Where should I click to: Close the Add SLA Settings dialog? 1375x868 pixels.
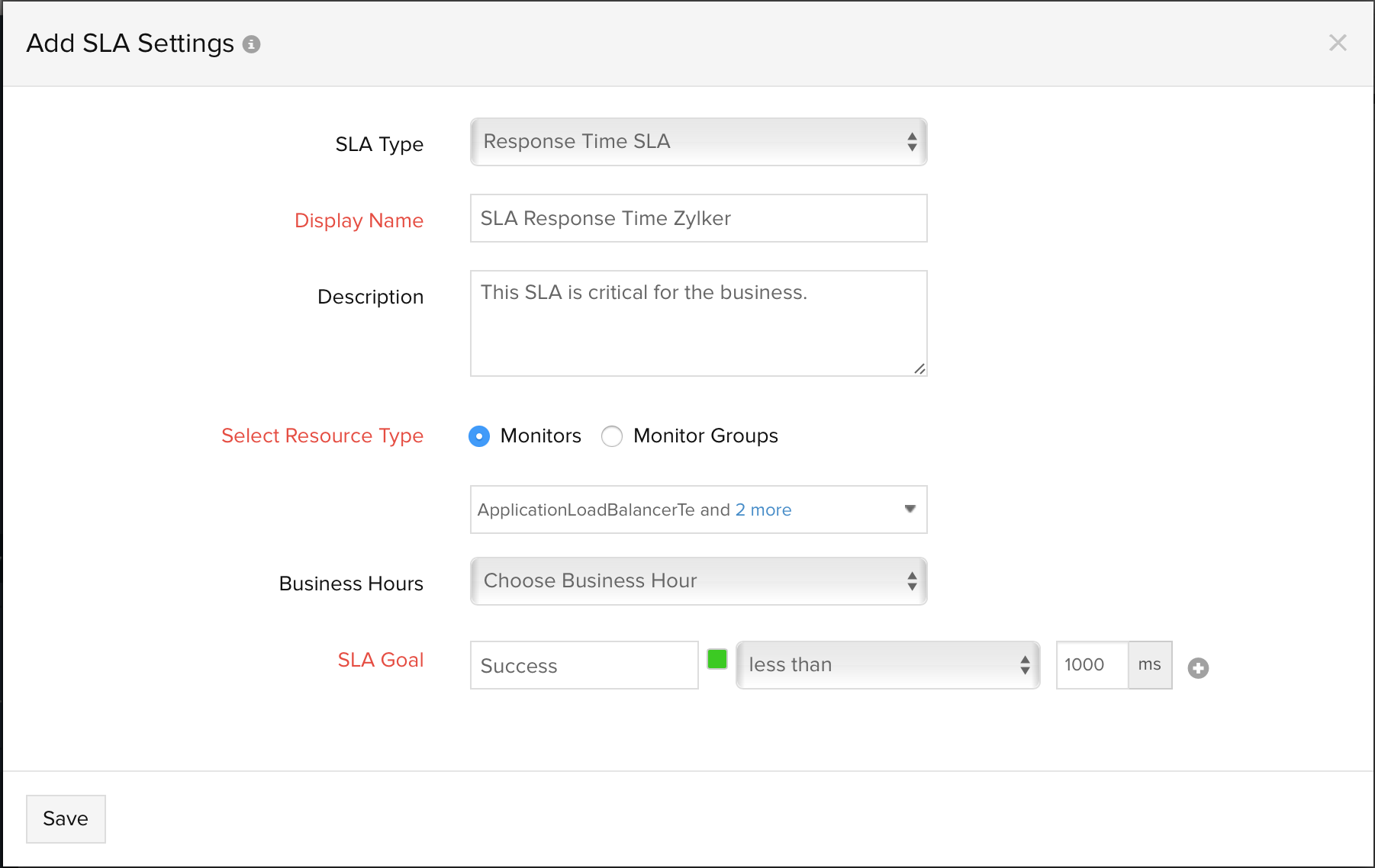click(x=1337, y=43)
